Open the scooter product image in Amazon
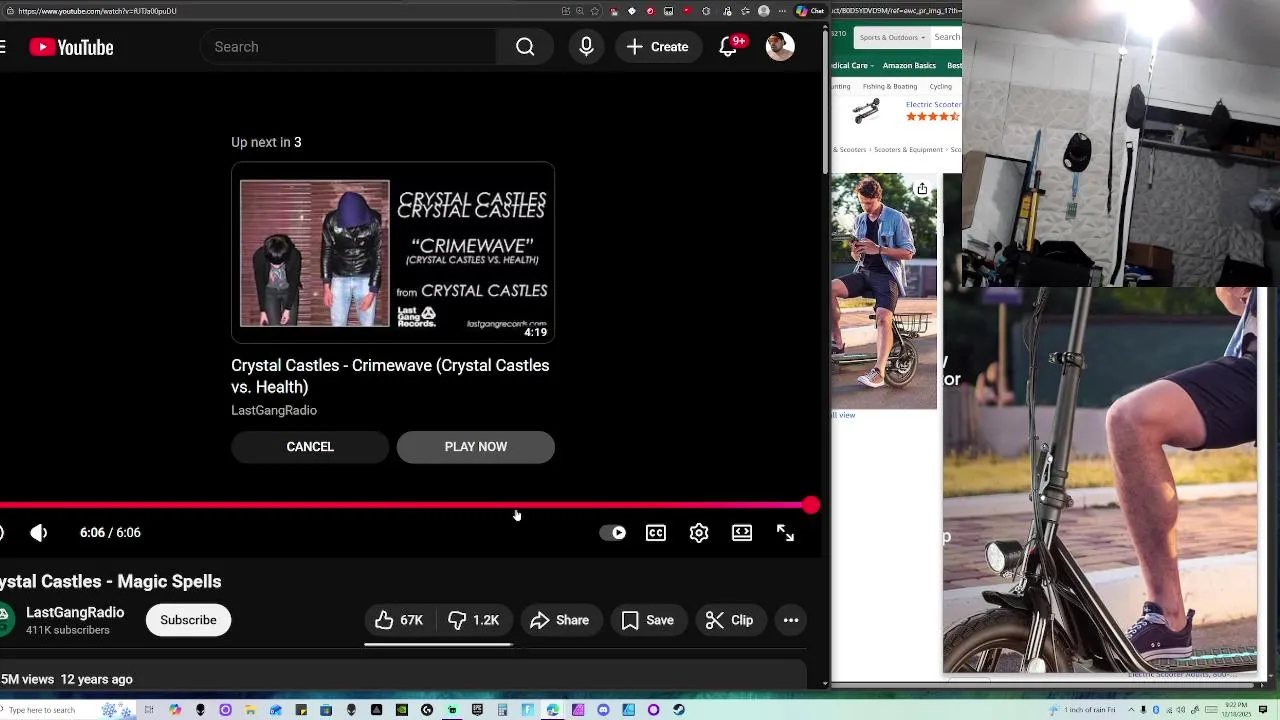 (x=884, y=291)
